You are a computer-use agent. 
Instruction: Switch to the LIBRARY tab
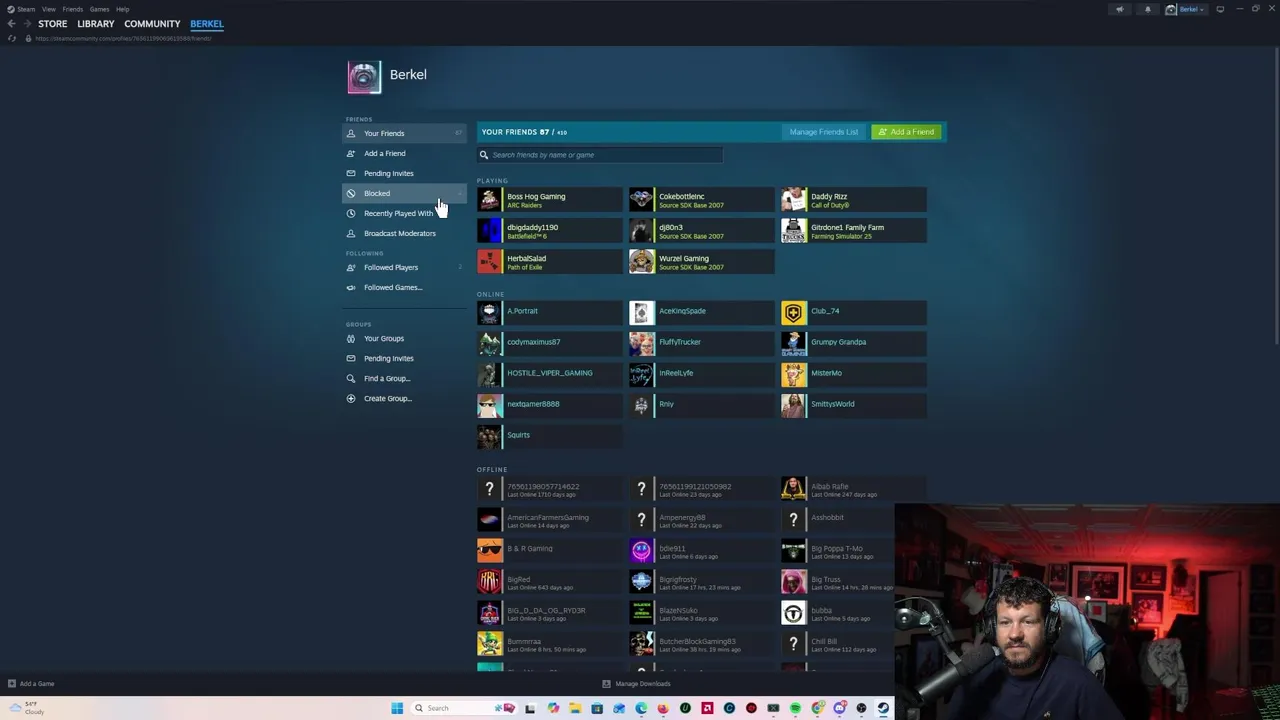point(96,24)
